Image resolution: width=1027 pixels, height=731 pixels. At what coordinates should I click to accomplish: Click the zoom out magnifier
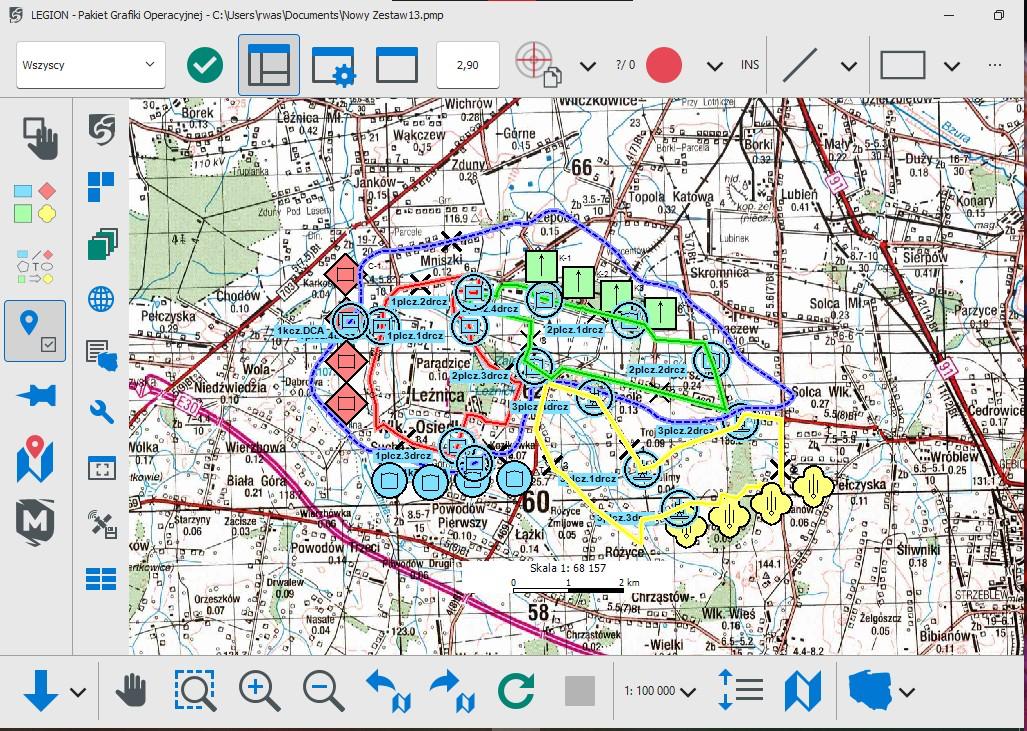[323, 690]
